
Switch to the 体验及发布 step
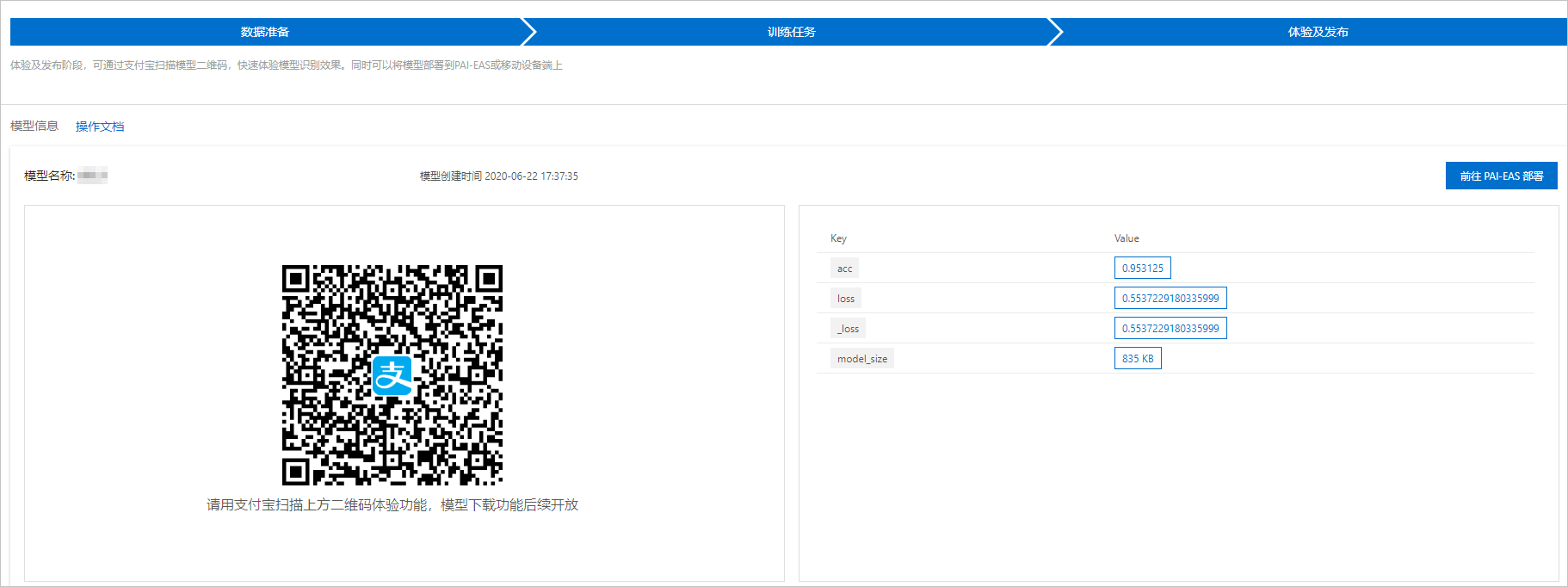pyautogui.click(x=1318, y=32)
